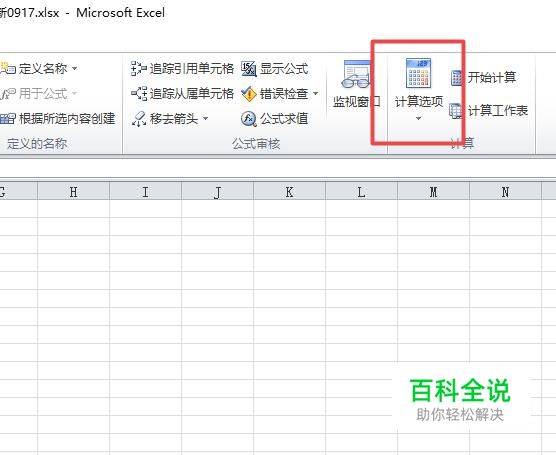Click the 计算选项 calculator icon
The width and height of the screenshot is (556, 455).
418,73
